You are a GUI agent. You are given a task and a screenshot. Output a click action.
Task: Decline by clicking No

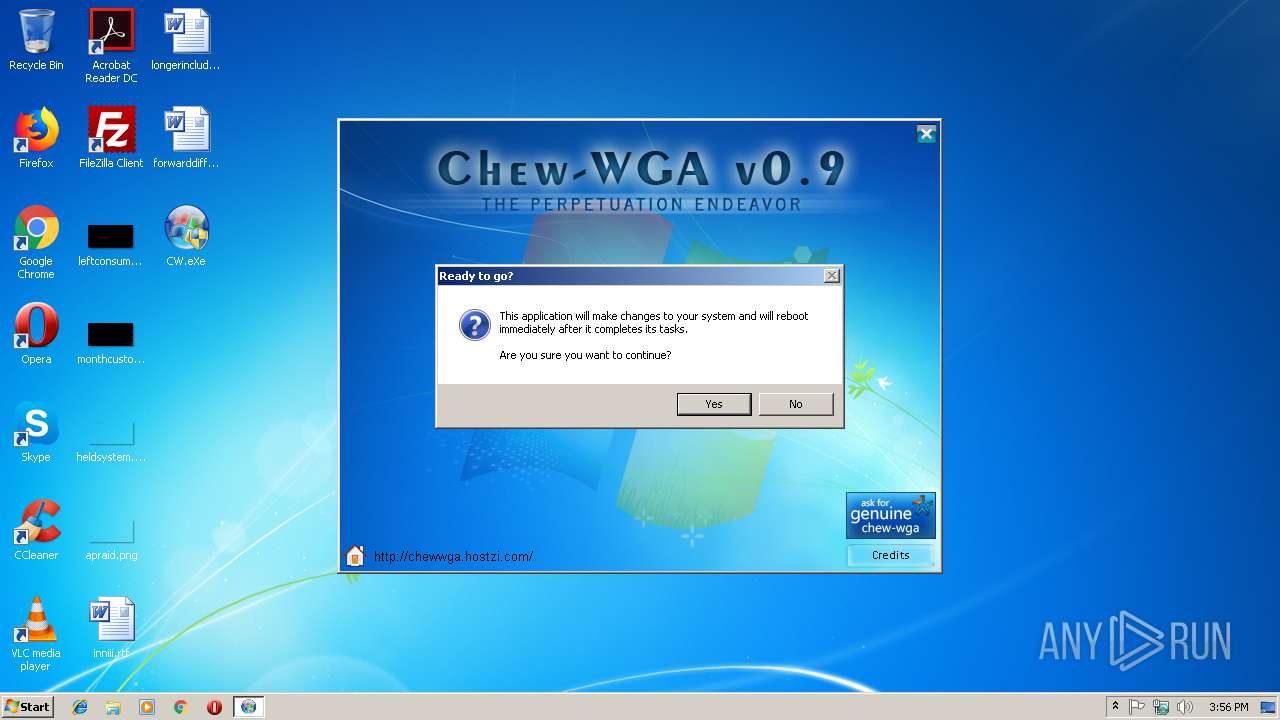(x=796, y=404)
